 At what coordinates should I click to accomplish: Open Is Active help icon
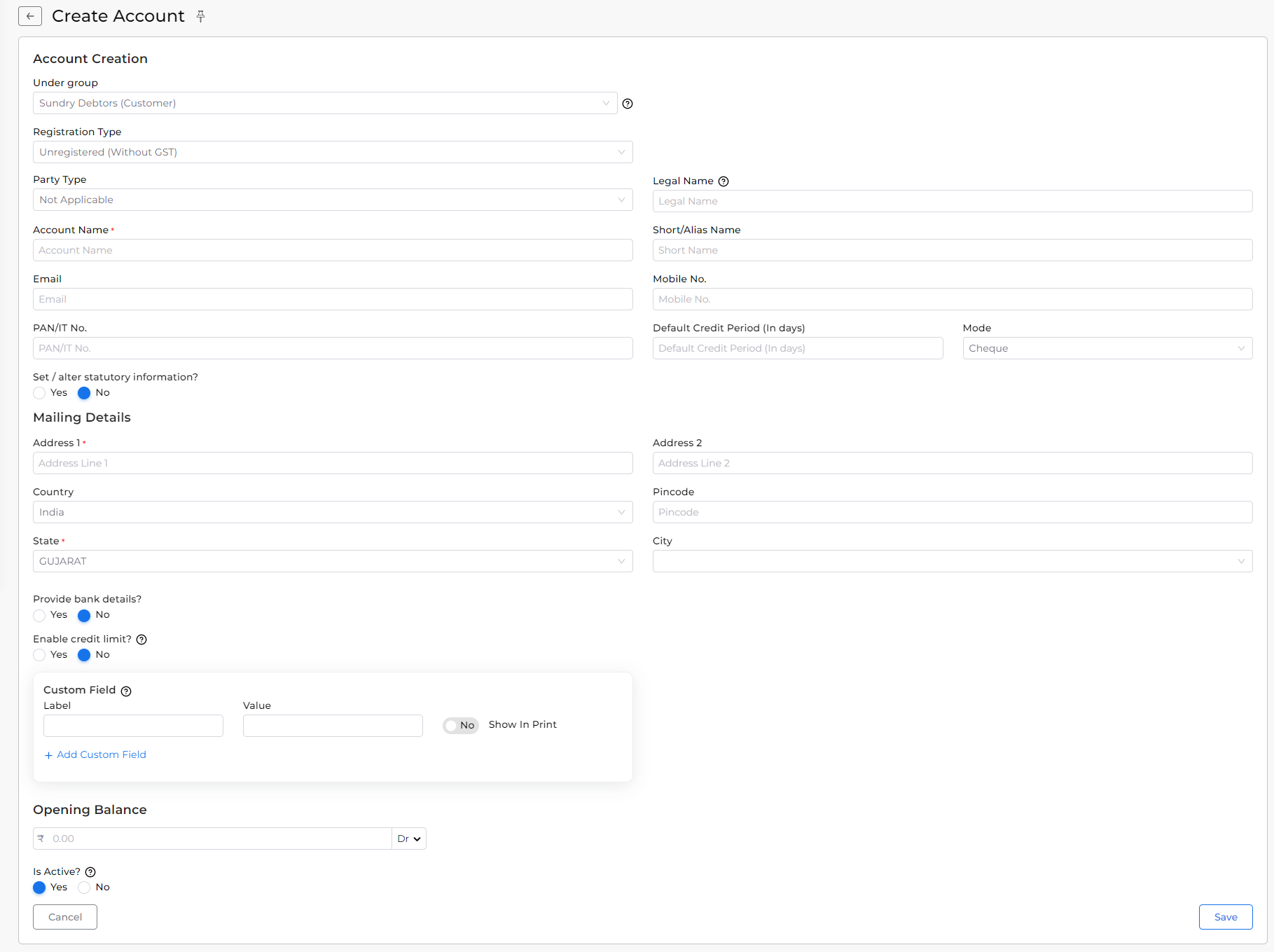pyautogui.click(x=90, y=872)
